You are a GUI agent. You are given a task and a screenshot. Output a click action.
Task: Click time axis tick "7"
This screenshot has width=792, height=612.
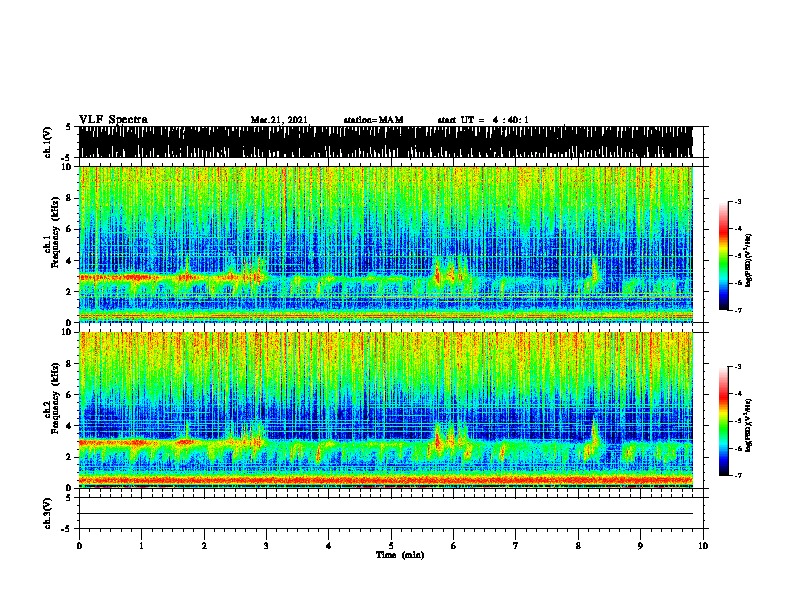coord(516,546)
